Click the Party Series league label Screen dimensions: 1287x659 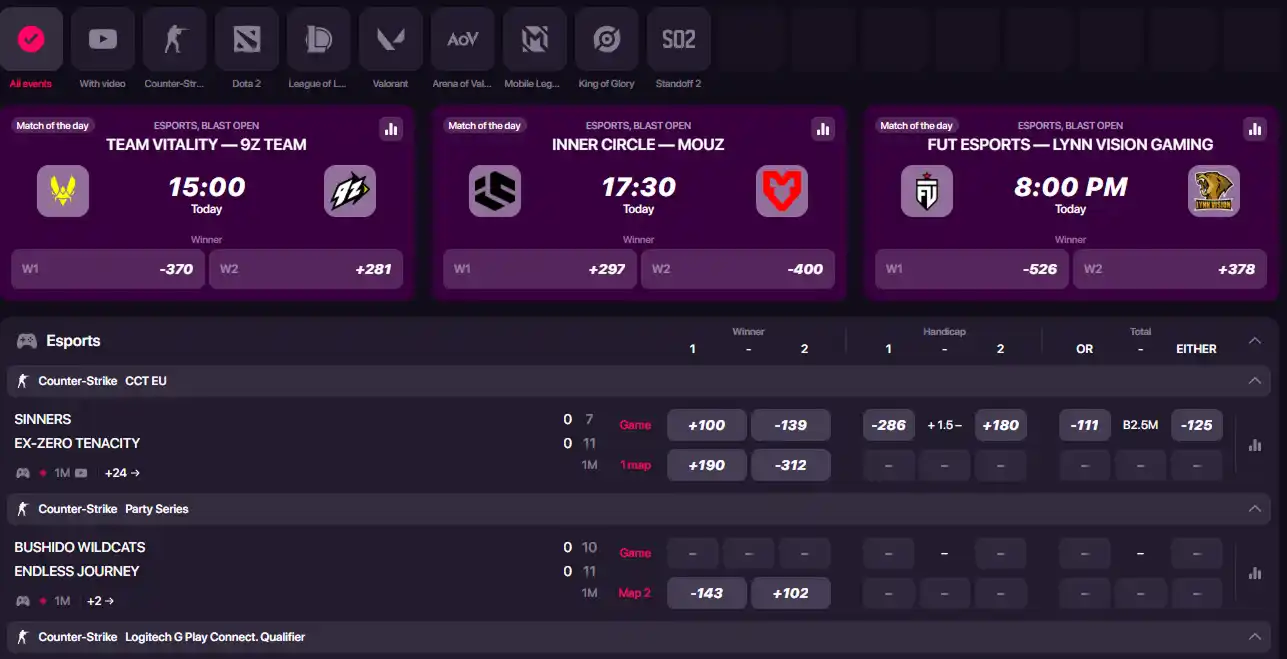(x=157, y=509)
